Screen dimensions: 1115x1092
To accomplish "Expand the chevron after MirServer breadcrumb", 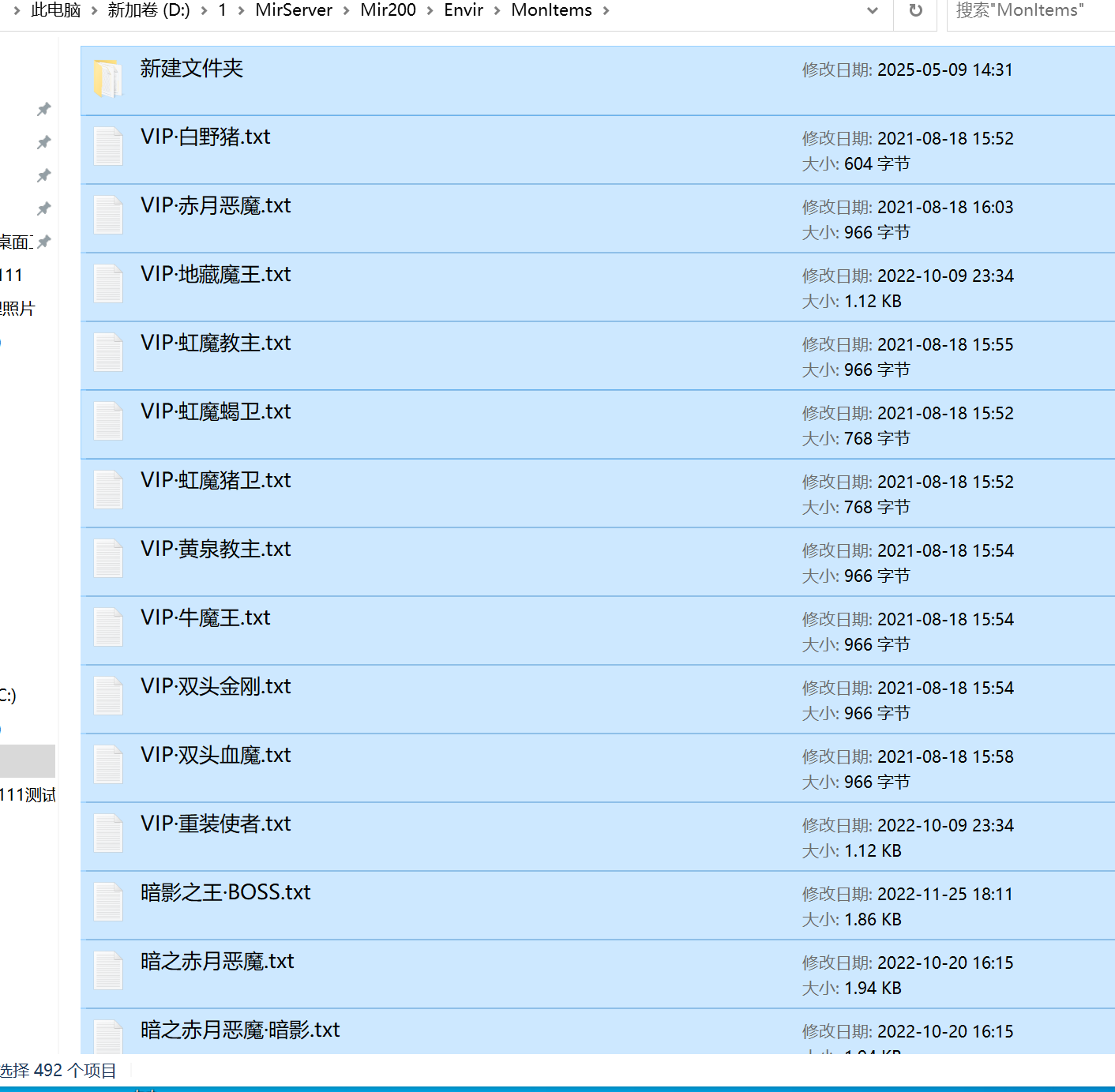I will pyautogui.click(x=347, y=11).
